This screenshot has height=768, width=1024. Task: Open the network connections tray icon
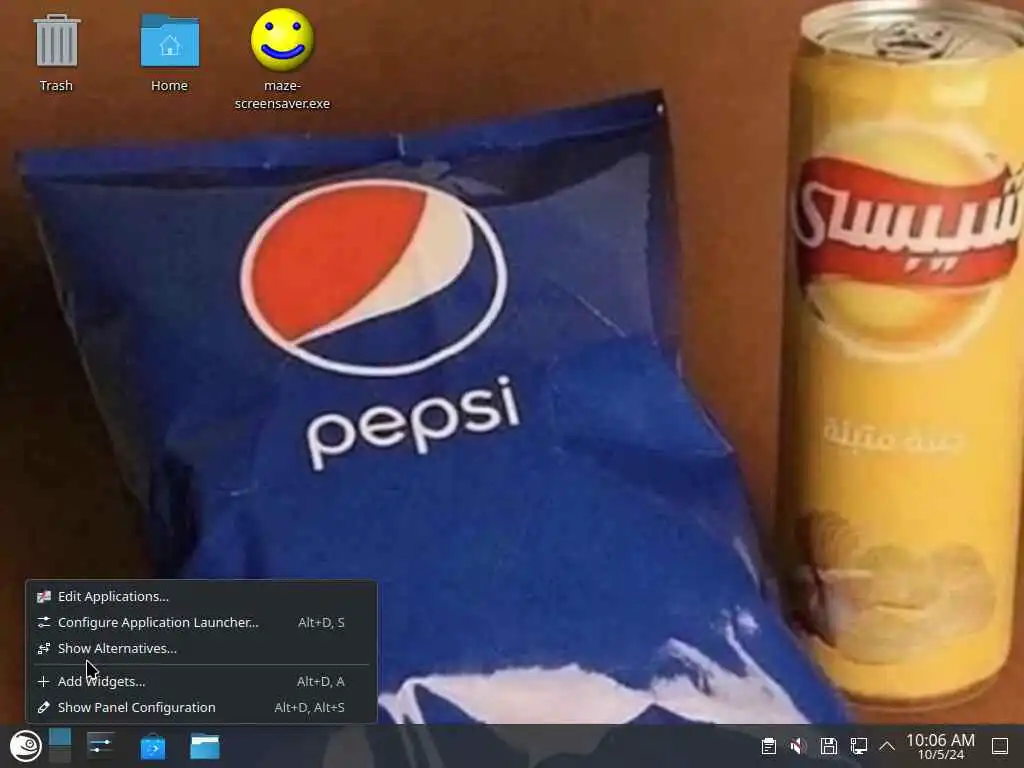point(858,746)
